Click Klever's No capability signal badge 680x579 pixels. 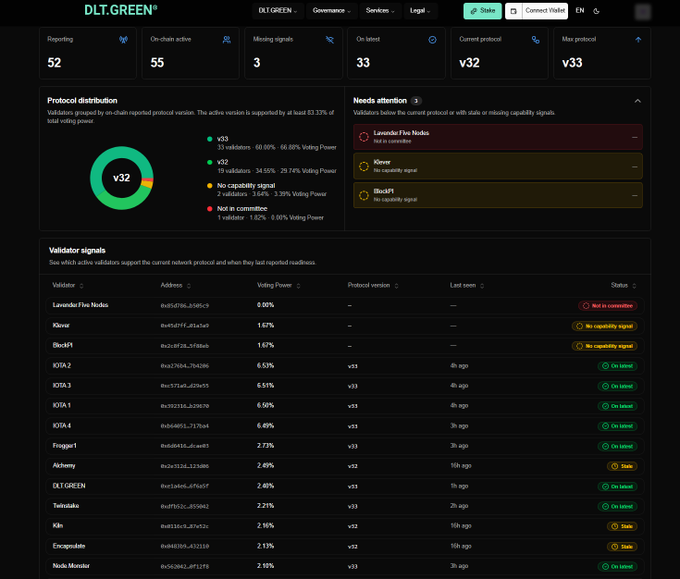tap(605, 326)
